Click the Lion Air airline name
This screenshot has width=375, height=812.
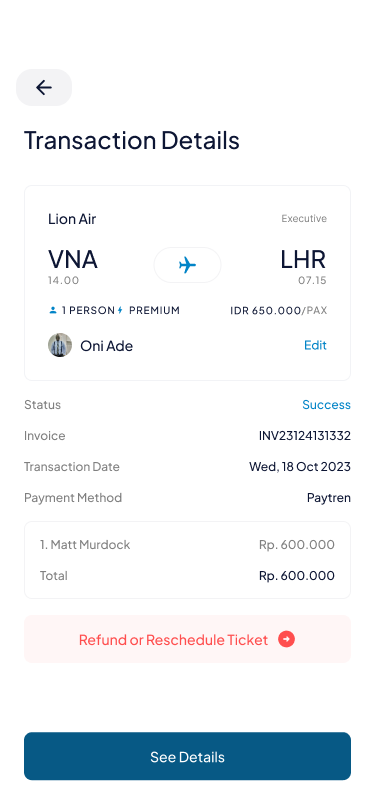72,219
